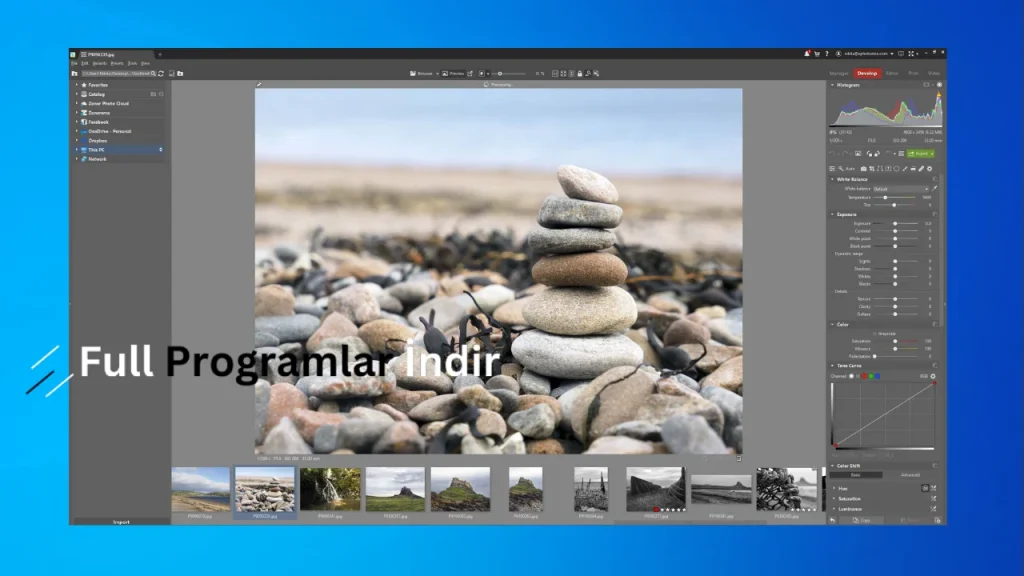Image resolution: width=1024 pixels, height=576 pixels.
Task: Switch Color Shift to Advanced tab
Action: click(x=910, y=475)
